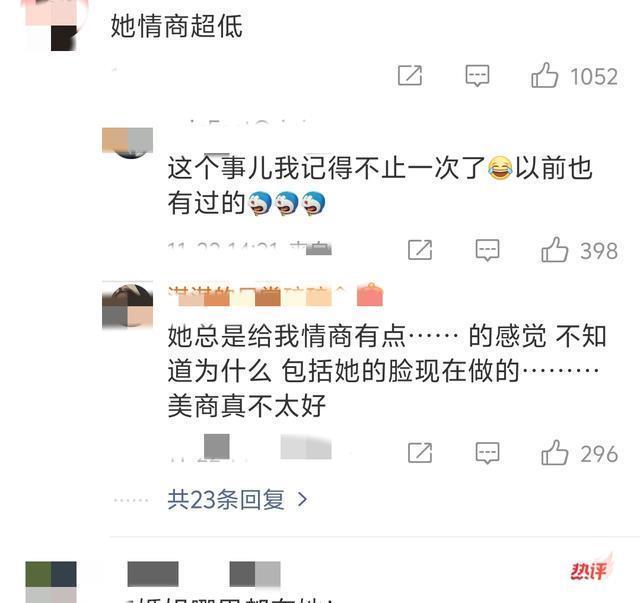Open the avatar of the 她情商超低 commenter

[x=51, y=24]
